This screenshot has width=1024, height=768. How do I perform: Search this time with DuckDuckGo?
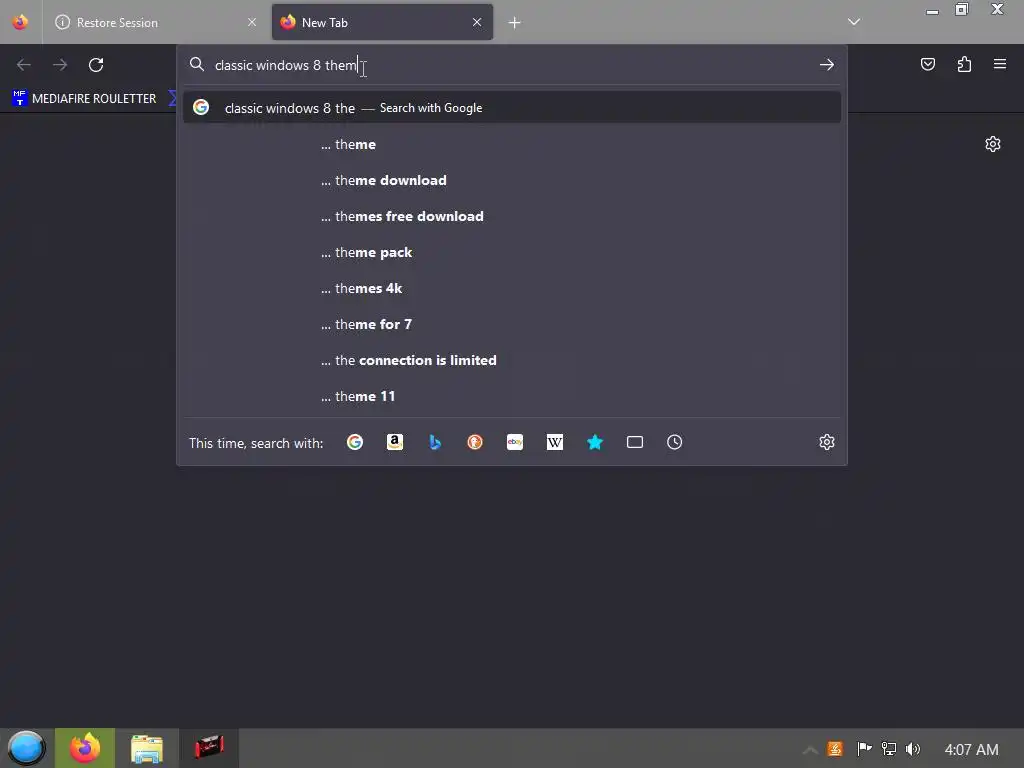475,442
